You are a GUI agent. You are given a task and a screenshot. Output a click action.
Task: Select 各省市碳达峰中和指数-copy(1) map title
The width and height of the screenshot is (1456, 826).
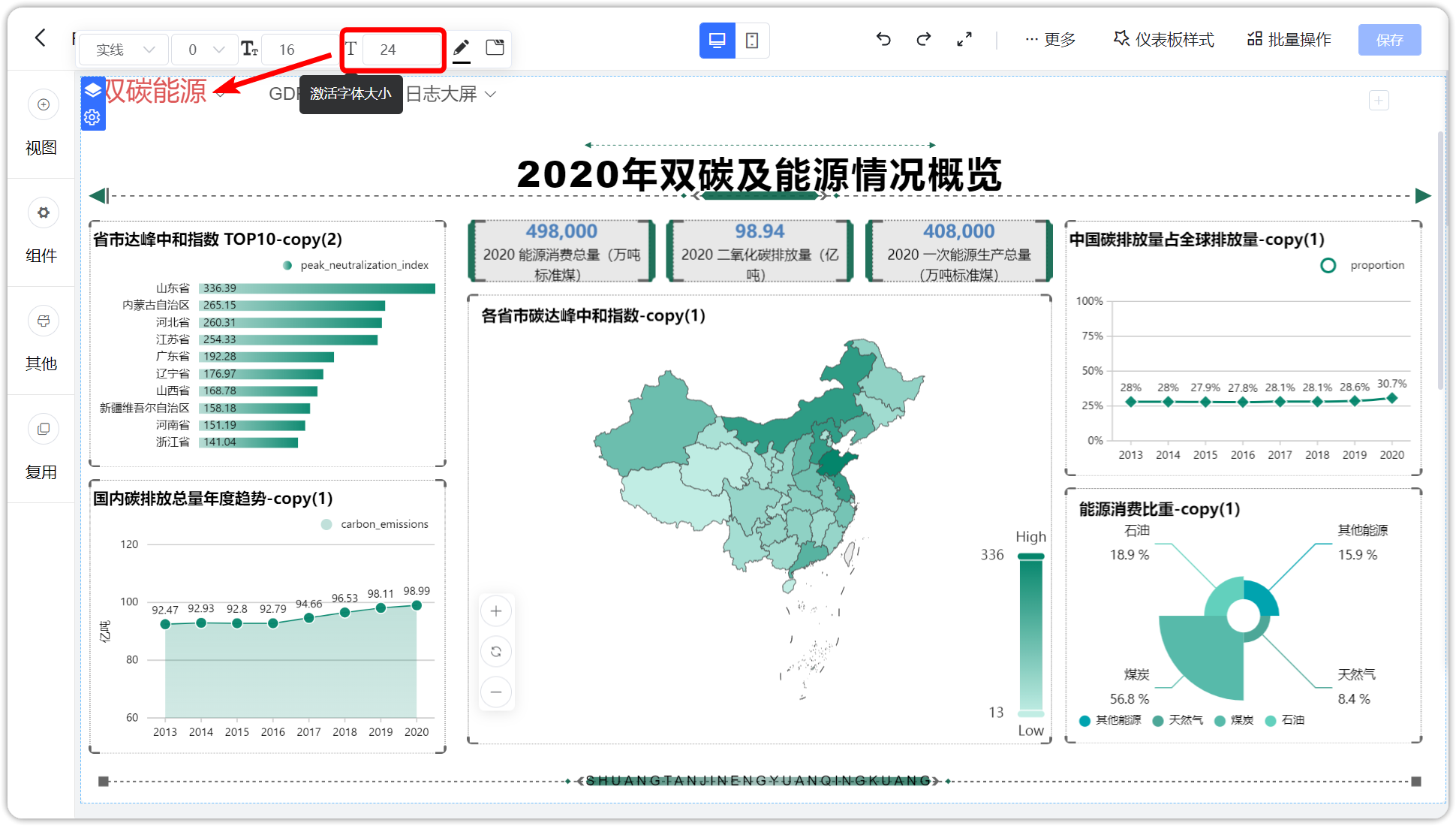[594, 315]
